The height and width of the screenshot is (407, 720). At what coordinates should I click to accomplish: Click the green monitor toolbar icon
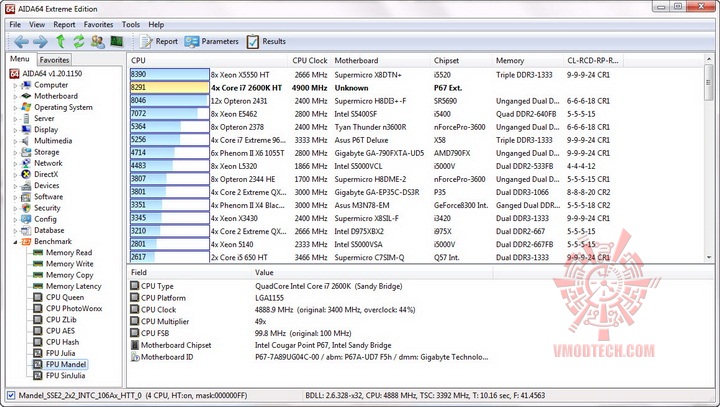click(x=117, y=42)
